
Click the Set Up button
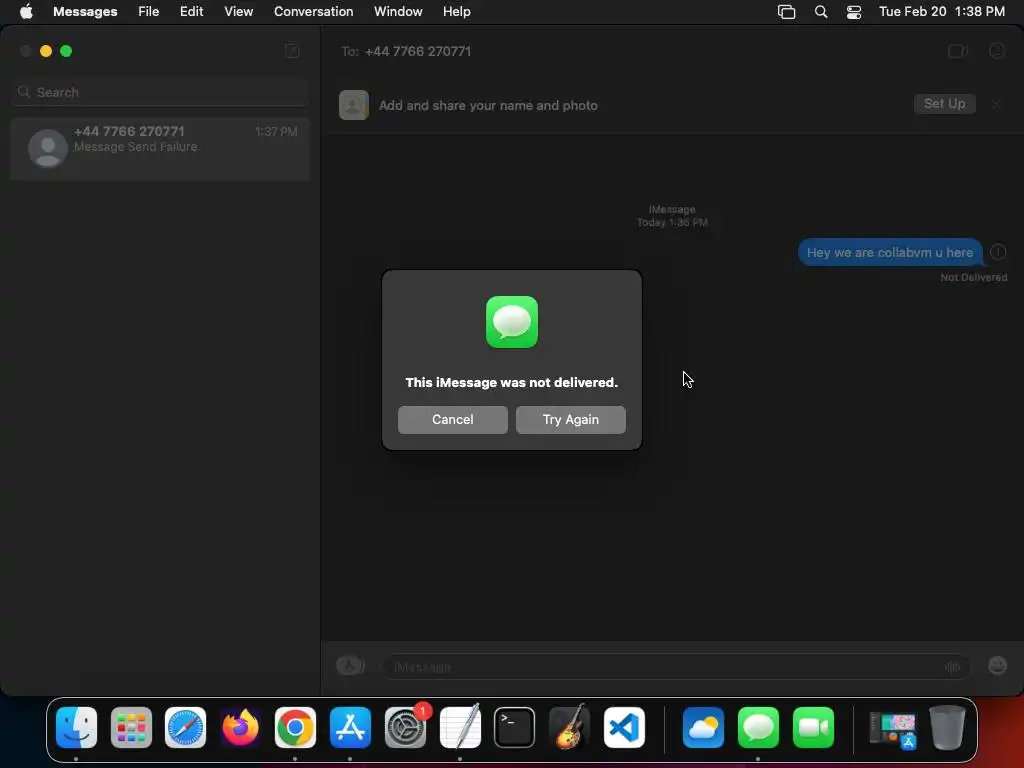click(x=944, y=103)
